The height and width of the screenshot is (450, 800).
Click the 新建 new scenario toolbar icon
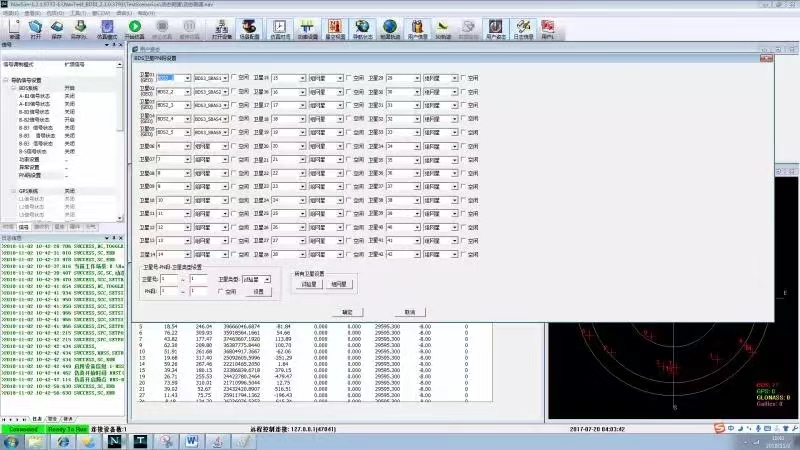point(14,29)
